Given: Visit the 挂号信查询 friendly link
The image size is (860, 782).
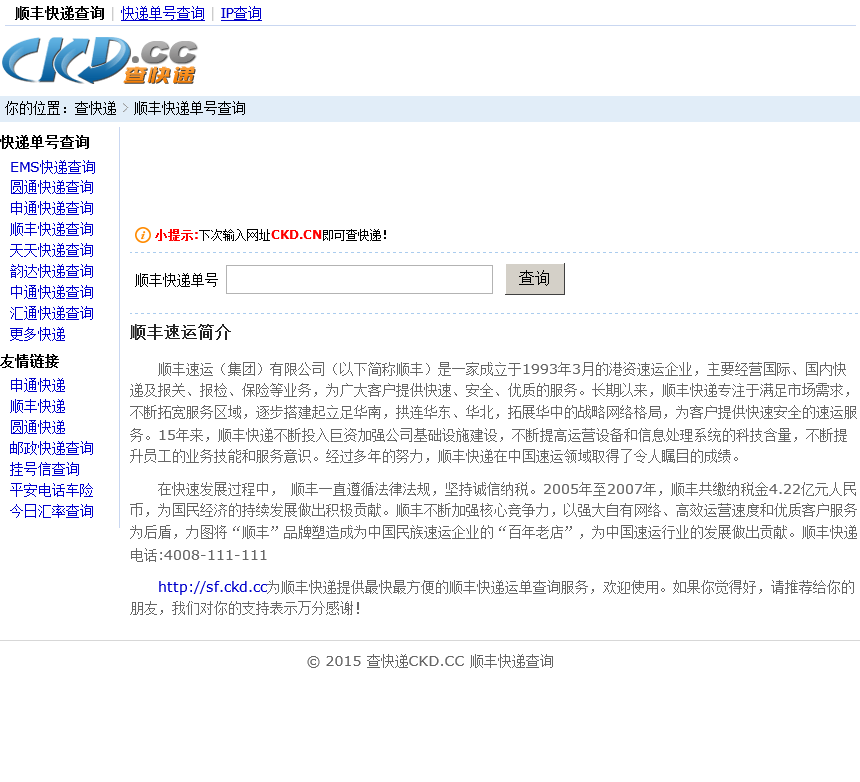Looking at the screenshot, I should pyautogui.click(x=45, y=469).
